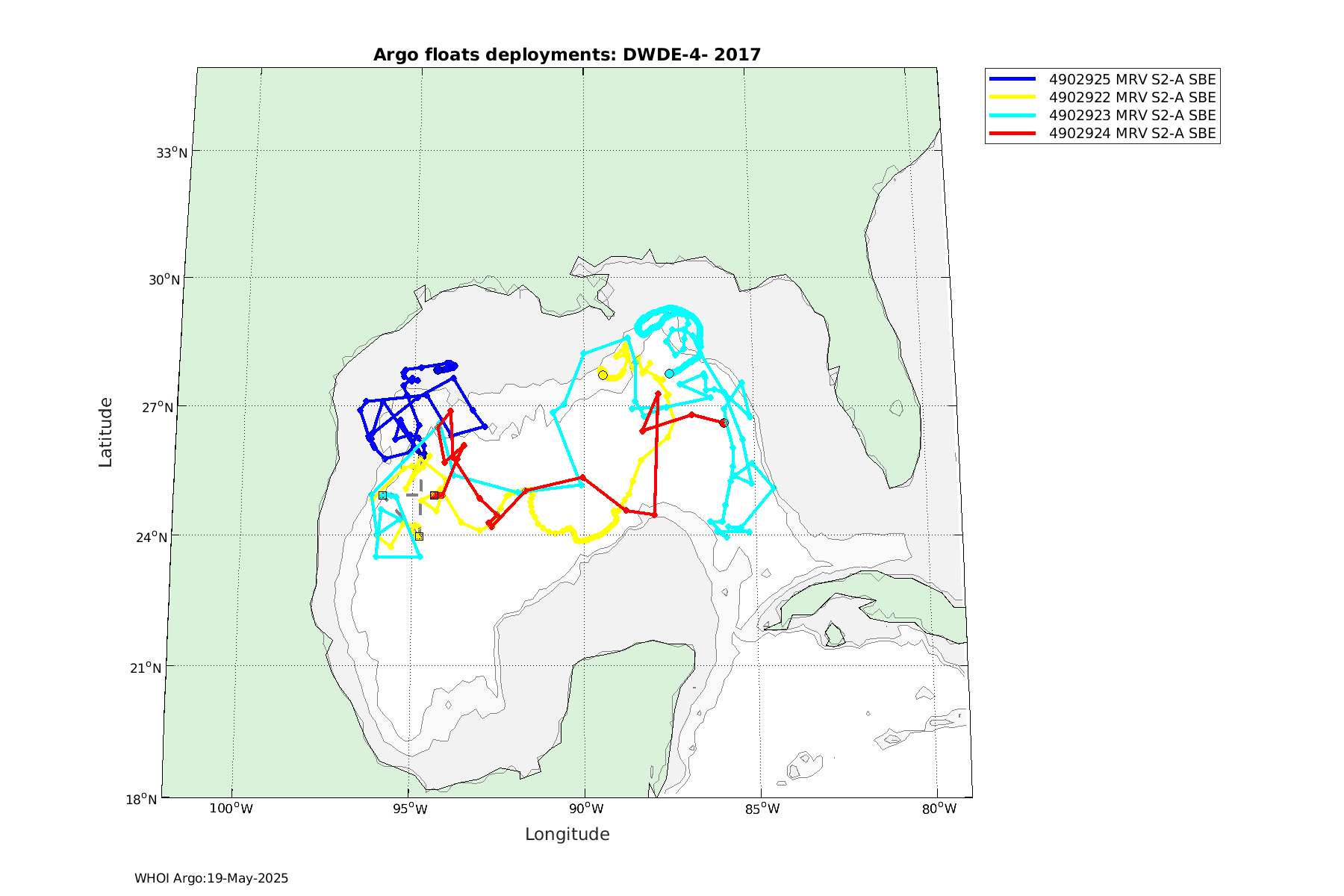Click the cyan square deployment marker
The width and height of the screenshot is (1344, 896).
click(382, 495)
